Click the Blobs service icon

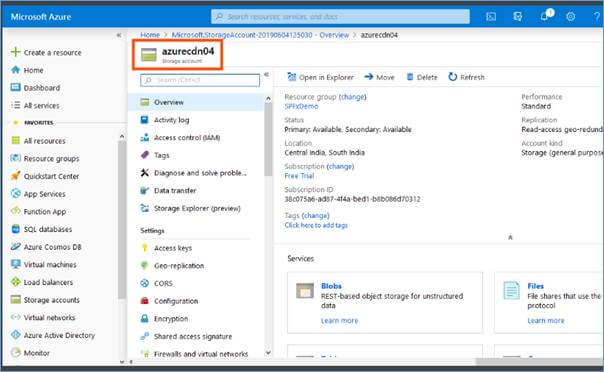click(x=305, y=291)
